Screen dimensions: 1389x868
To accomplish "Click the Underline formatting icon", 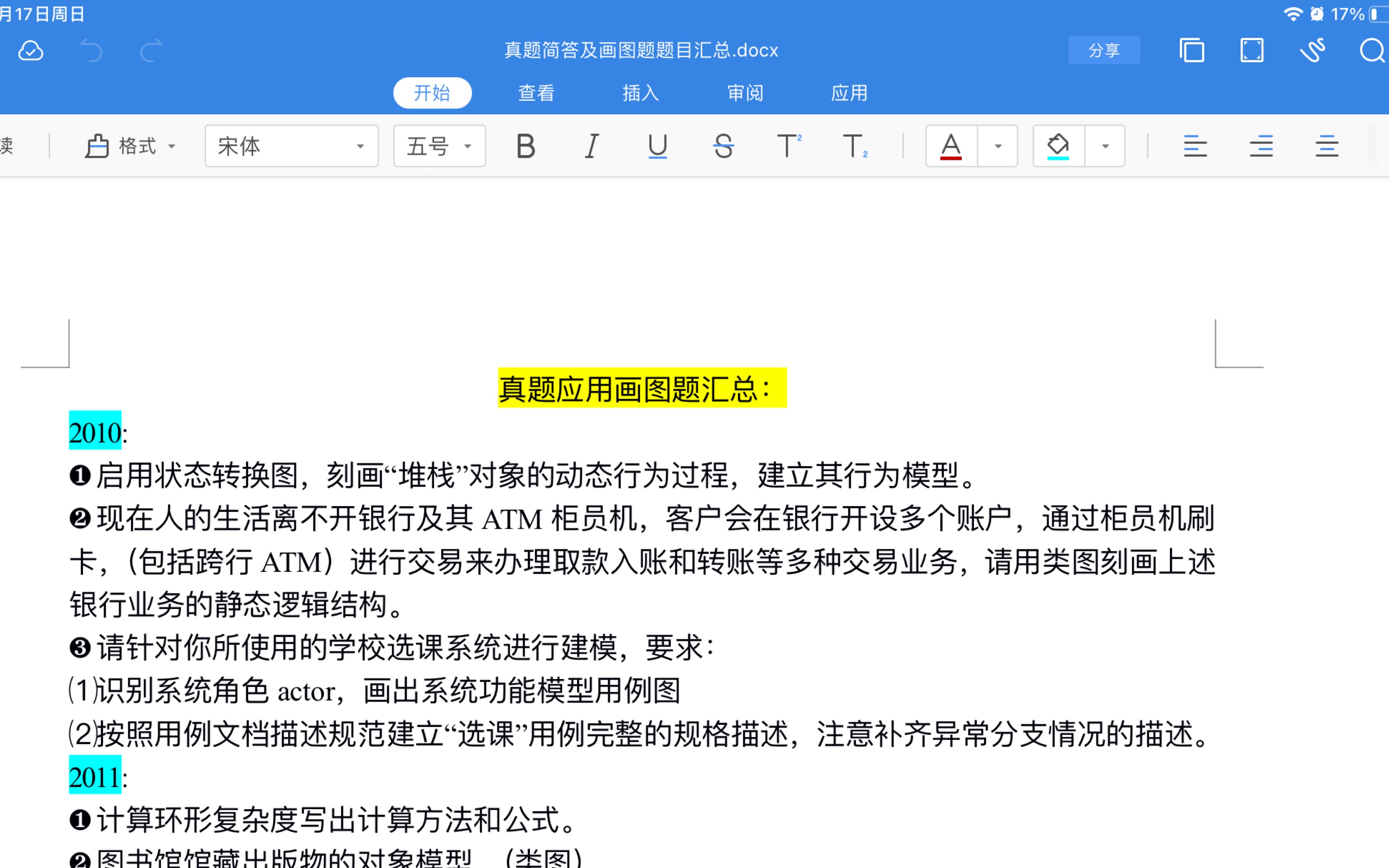I will (657, 146).
